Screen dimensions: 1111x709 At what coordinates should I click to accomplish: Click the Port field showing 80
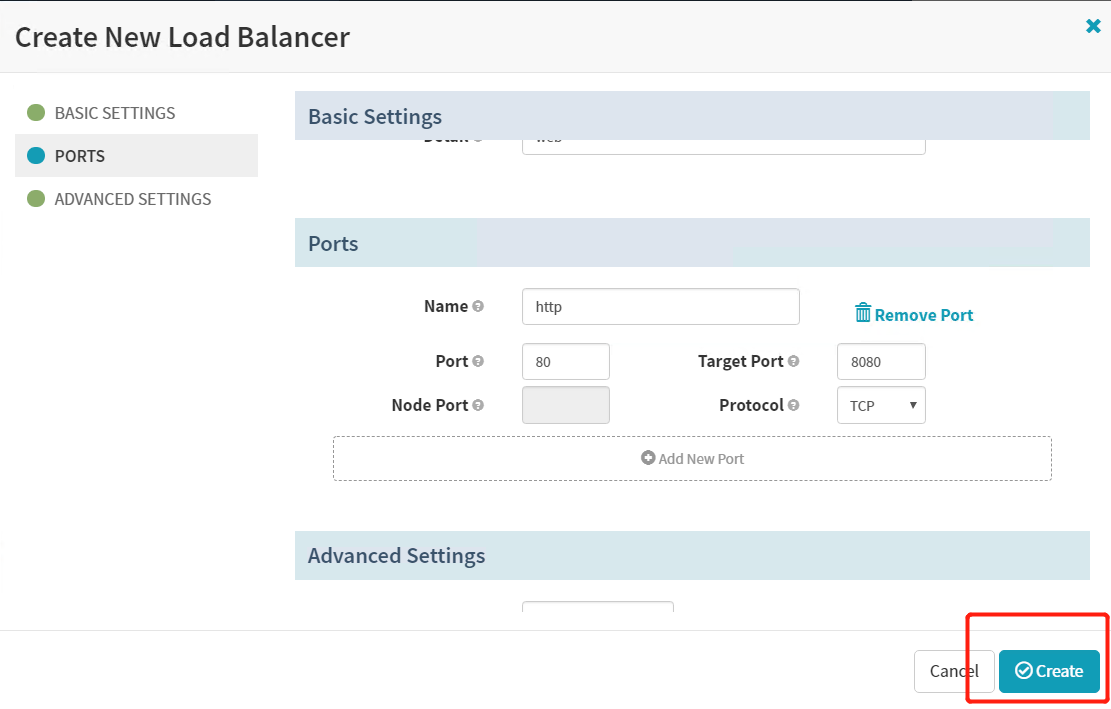click(x=565, y=362)
